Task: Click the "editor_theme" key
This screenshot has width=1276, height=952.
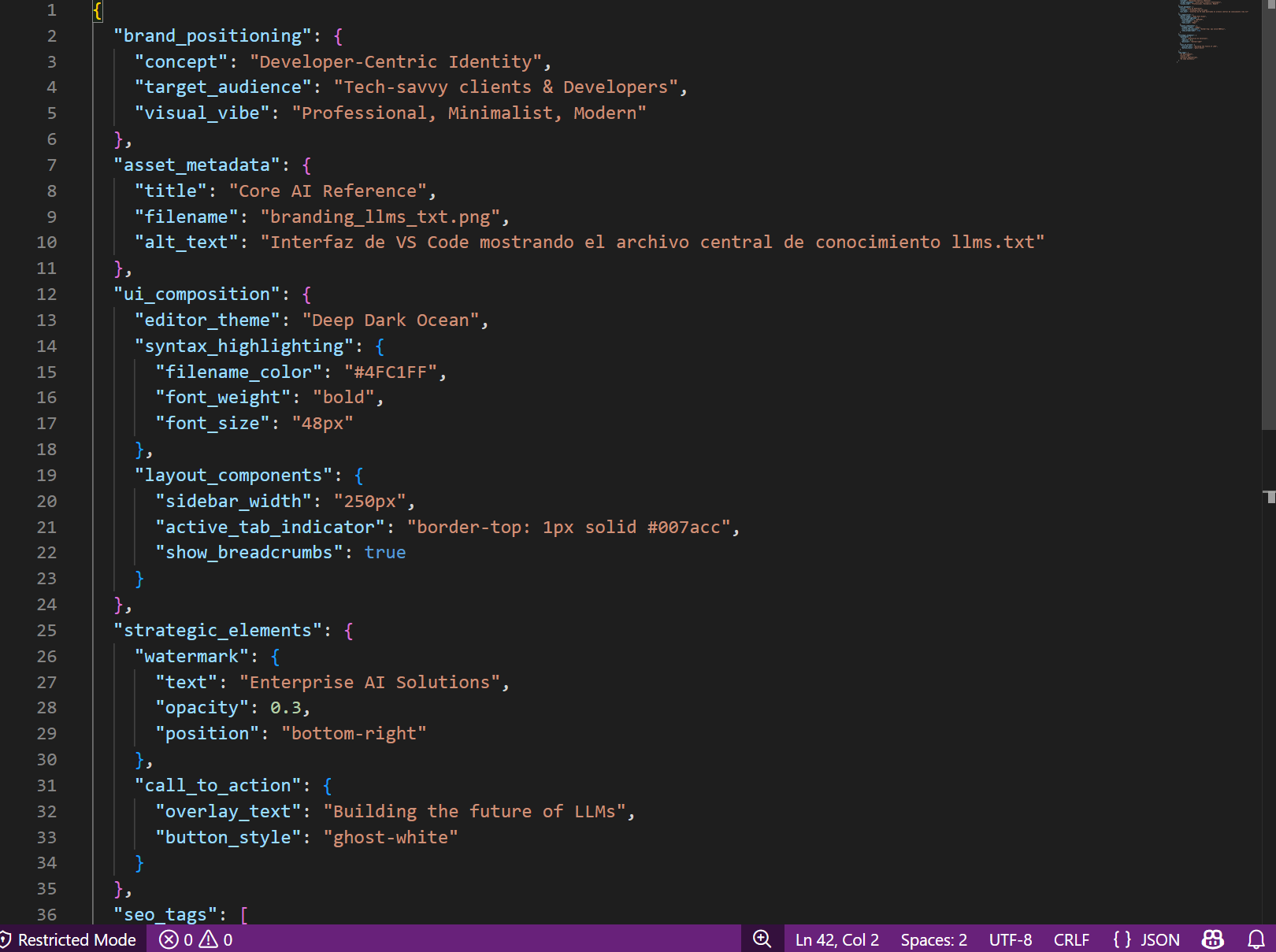Action: [208, 320]
